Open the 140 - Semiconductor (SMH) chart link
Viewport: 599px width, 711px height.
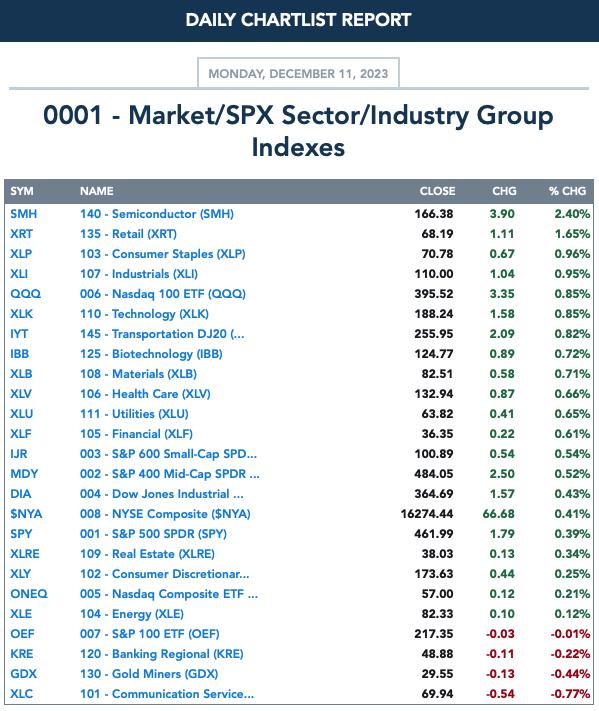click(157, 214)
